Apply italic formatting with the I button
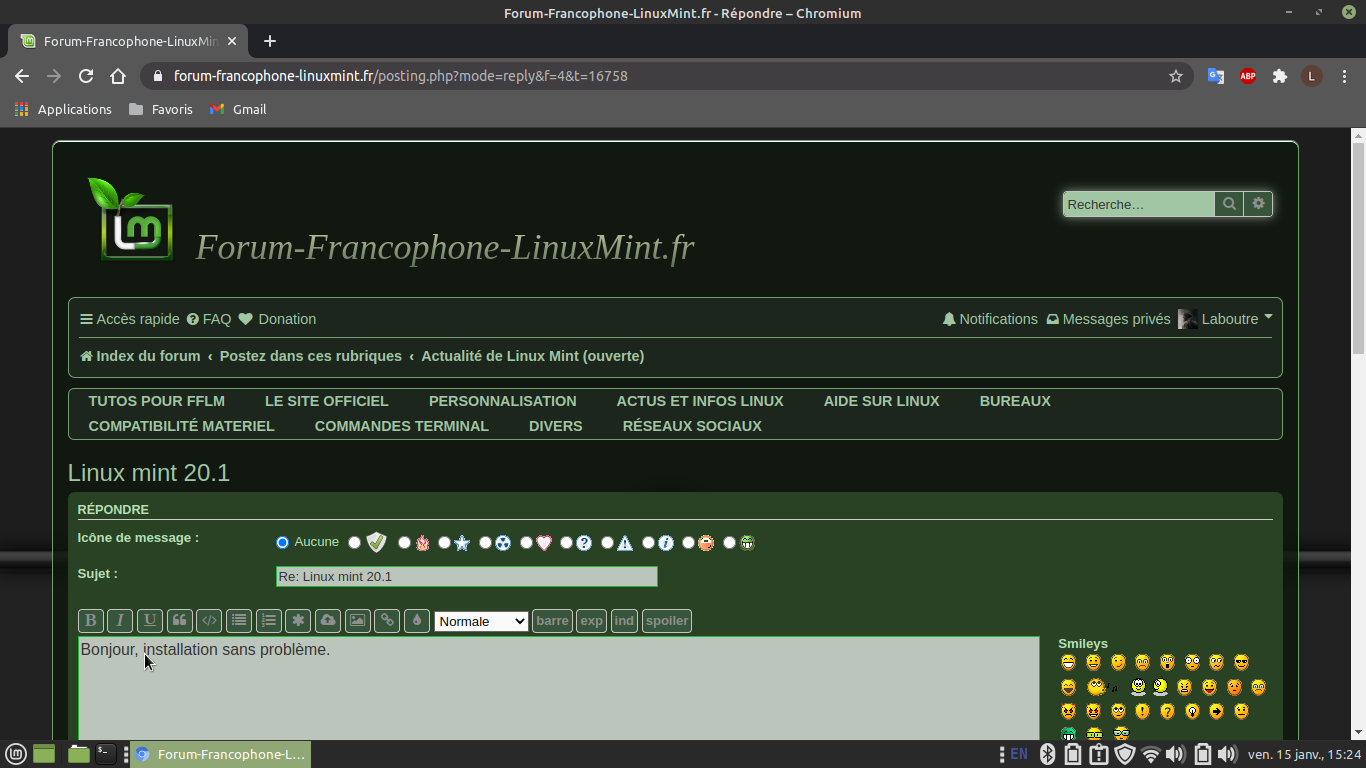Image resolution: width=1366 pixels, height=768 pixels. point(120,621)
